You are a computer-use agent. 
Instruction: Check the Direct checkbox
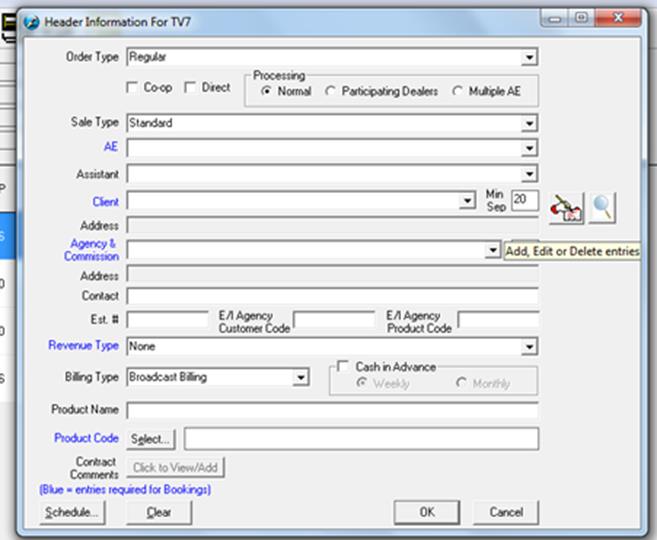pyautogui.click(x=190, y=88)
